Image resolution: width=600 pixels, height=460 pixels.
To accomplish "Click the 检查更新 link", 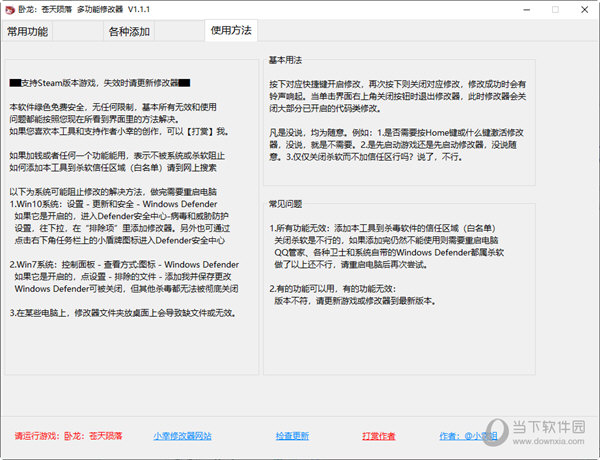I will (x=292, y=436).
